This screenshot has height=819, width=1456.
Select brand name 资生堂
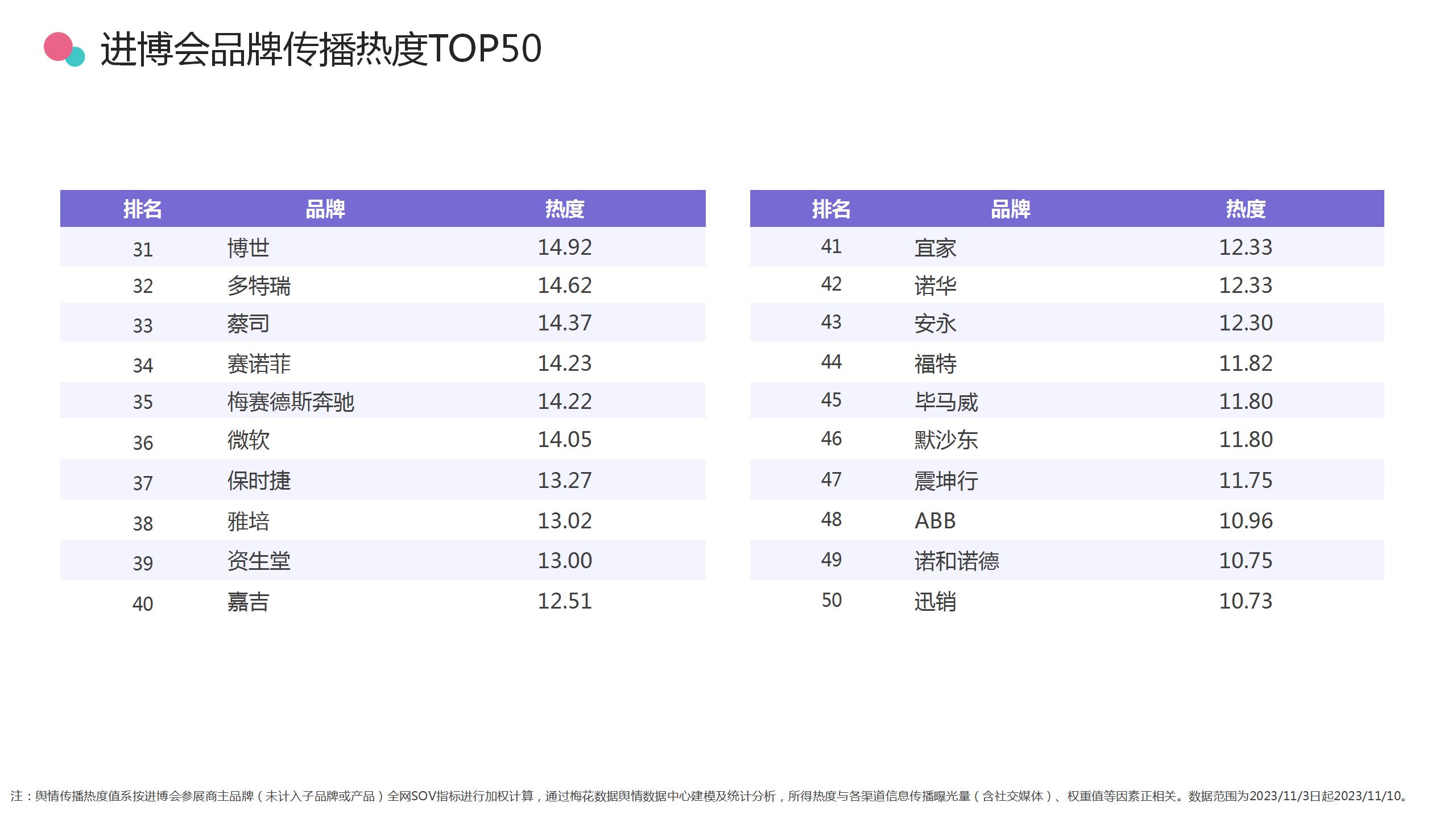pyautogui.click(x=259, y=561)
